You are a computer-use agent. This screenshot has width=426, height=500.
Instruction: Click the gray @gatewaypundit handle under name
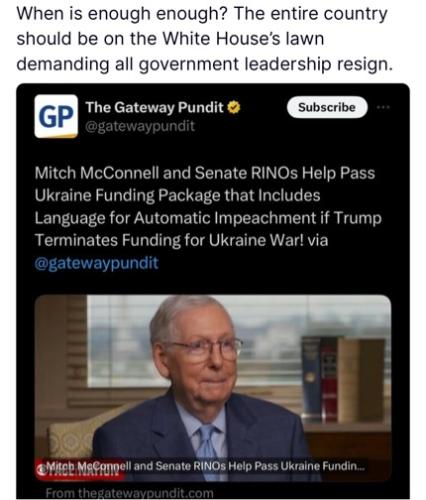pyautogui.click(x=140, y=126)
